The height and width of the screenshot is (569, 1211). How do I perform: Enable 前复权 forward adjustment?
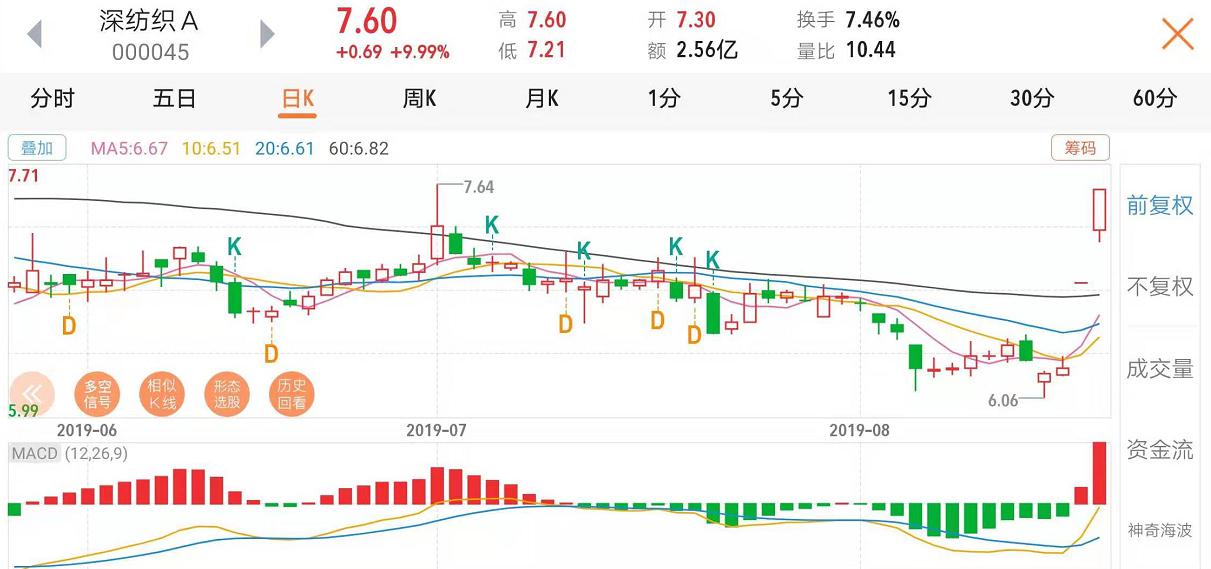(1160, 205)
